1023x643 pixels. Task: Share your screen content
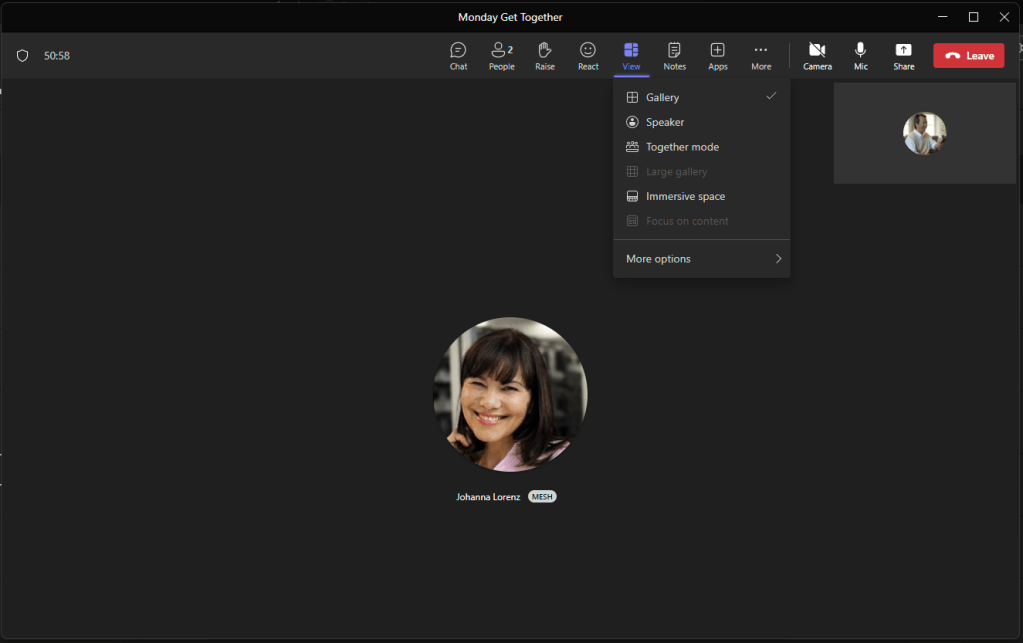(903, 56)
